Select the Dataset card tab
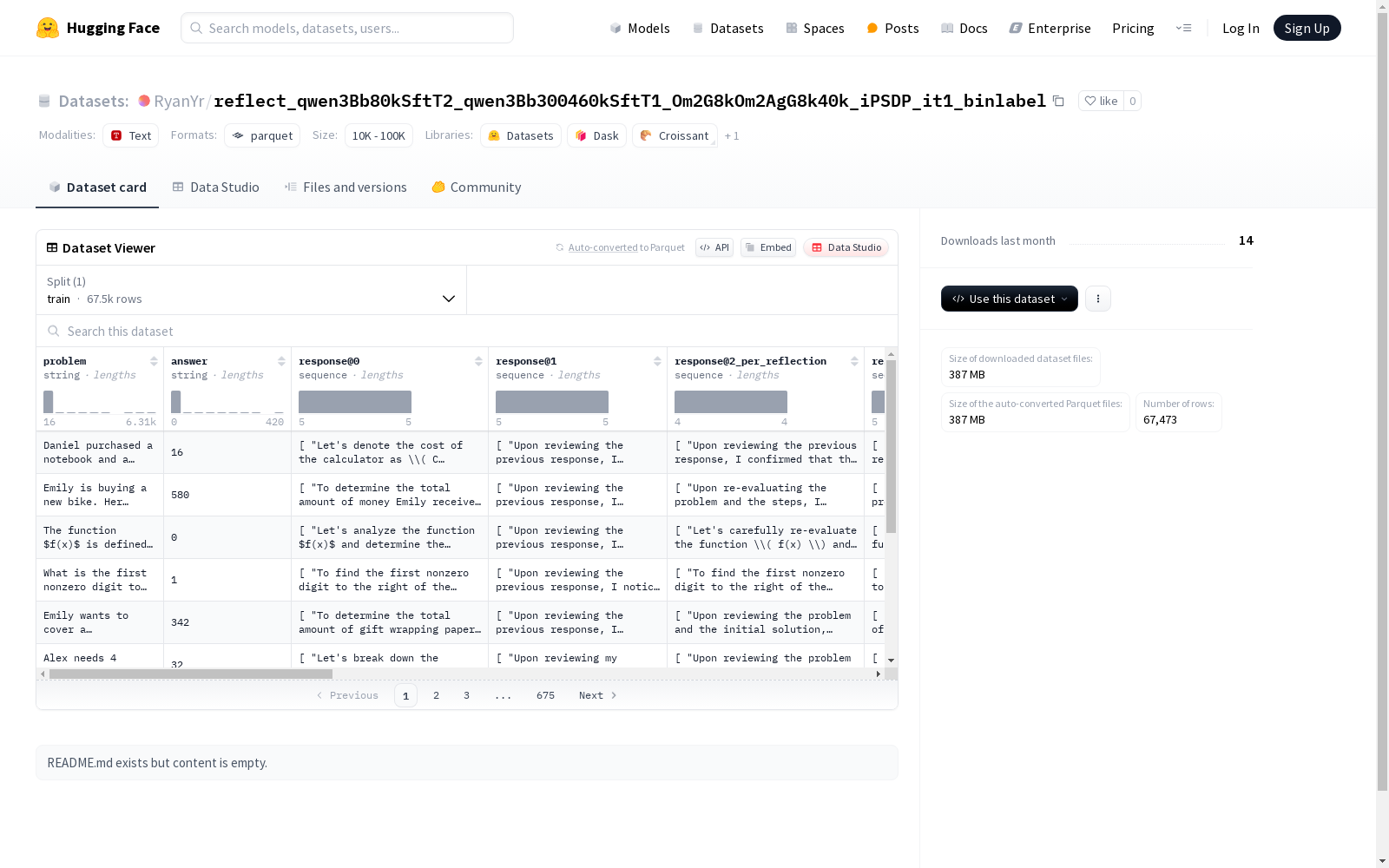 tap(97, 187)
